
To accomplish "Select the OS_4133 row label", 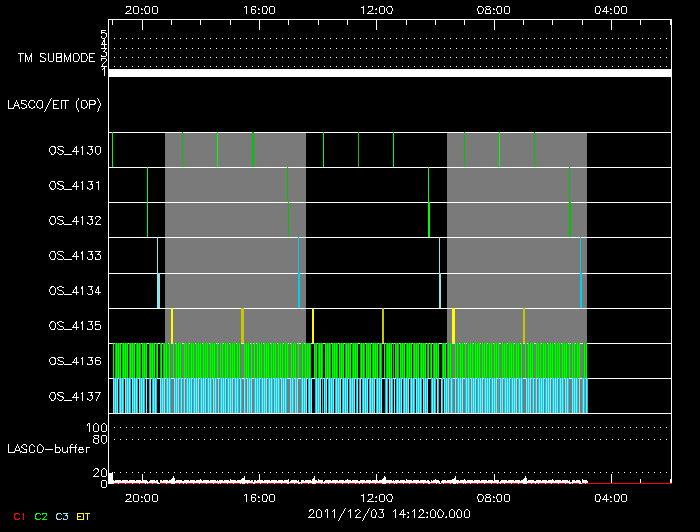I will click(75, 256).
